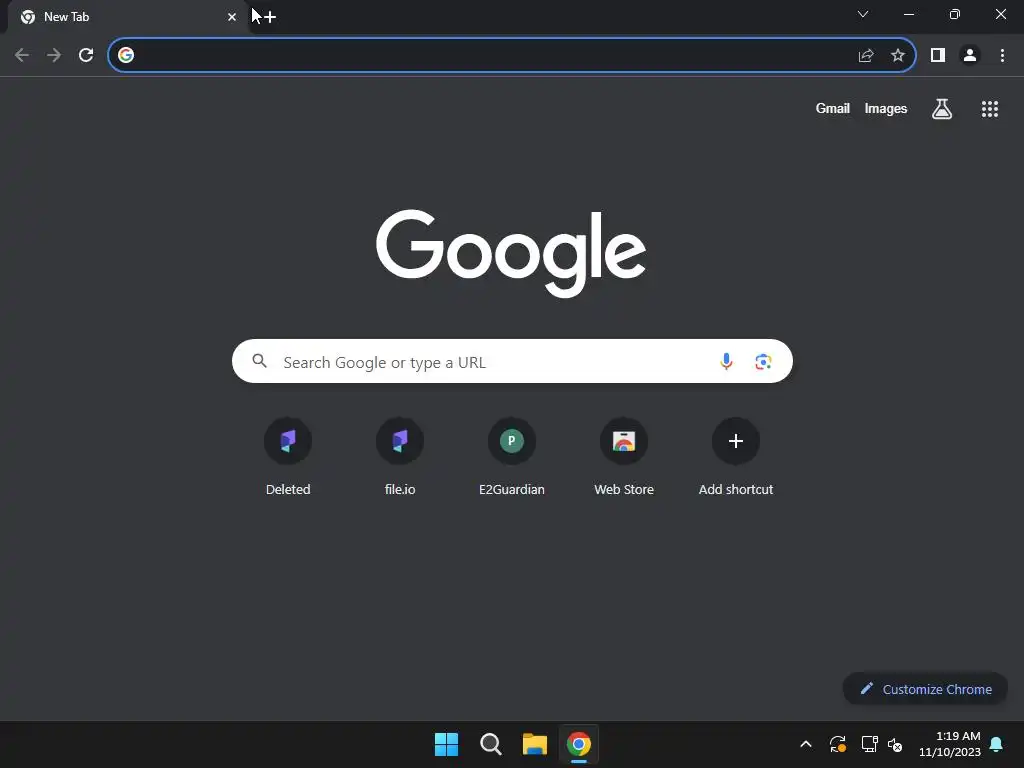Open the network status tray icon
The image size is (1024, 768).
869,744
